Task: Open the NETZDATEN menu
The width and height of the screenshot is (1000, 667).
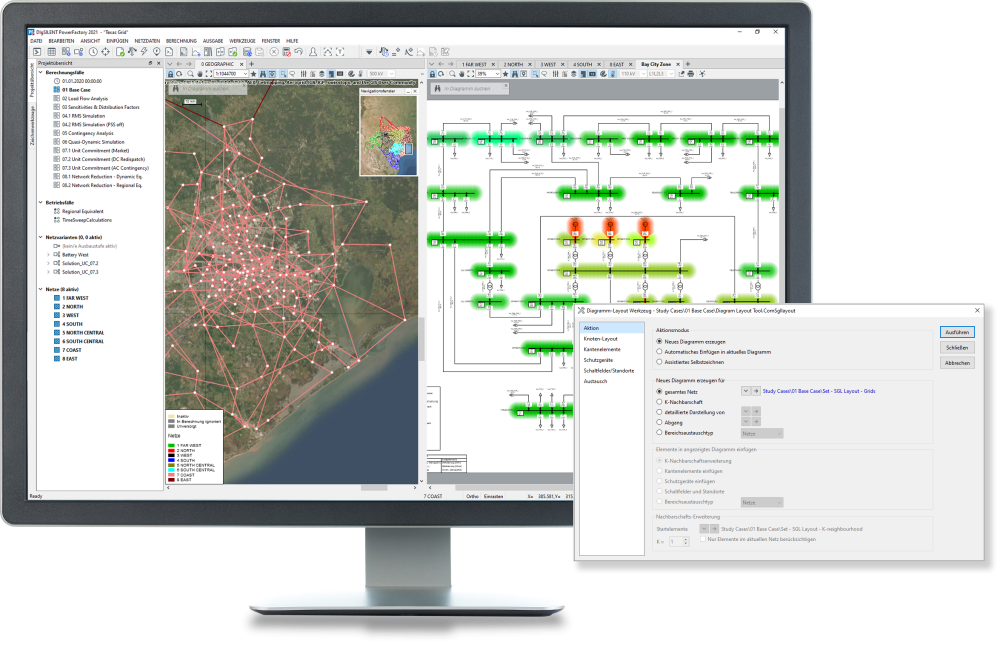Action: 147,41
